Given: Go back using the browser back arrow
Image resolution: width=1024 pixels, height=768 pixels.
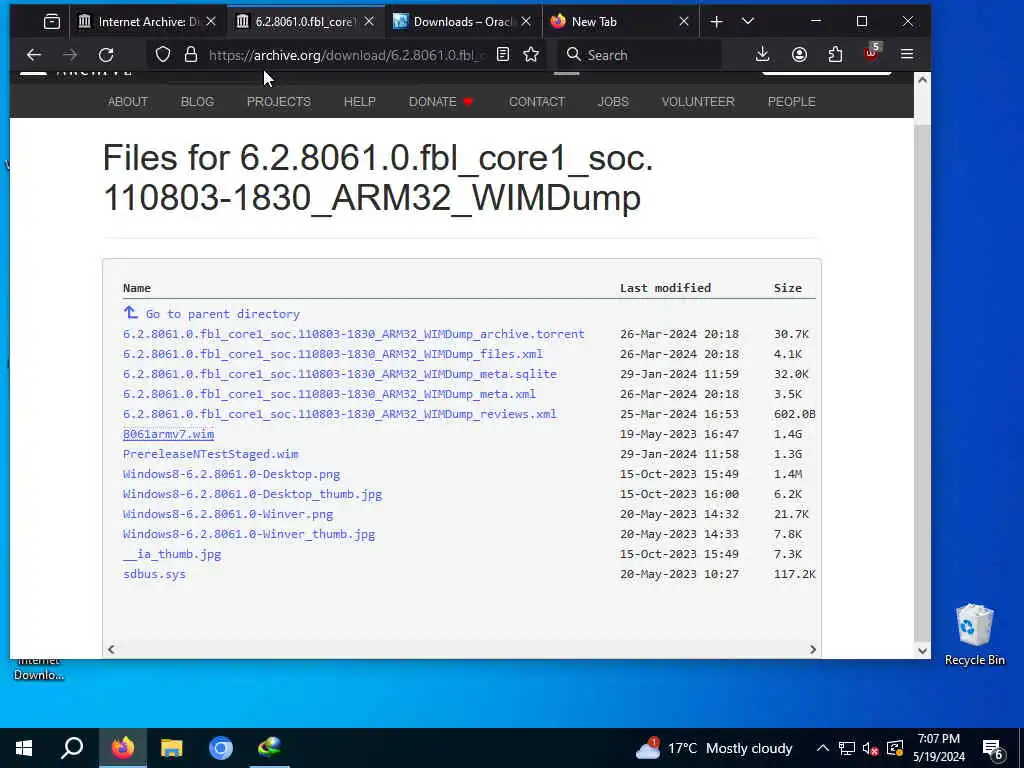Looking at the screenshot, I should [34, 55].
